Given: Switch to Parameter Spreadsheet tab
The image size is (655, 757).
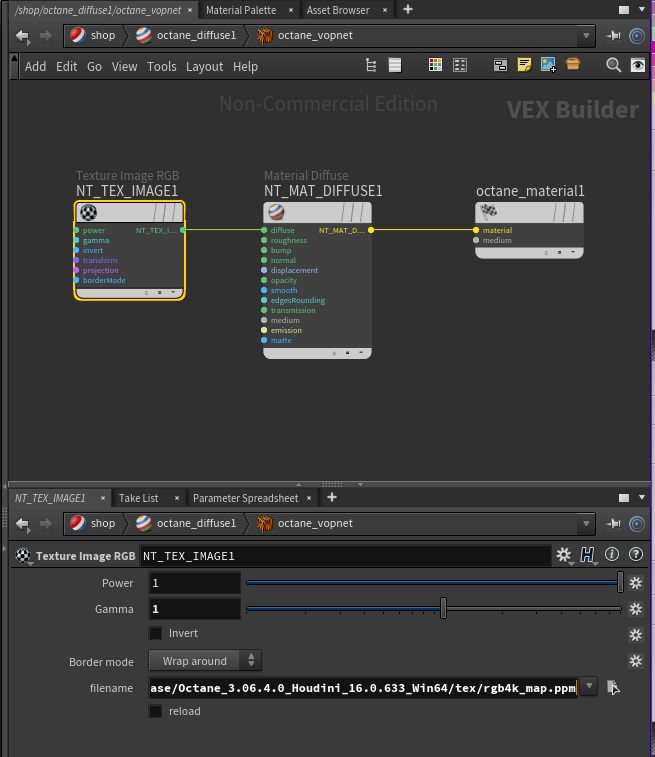Looking at the screenshot, I should [x=245, y=498].
